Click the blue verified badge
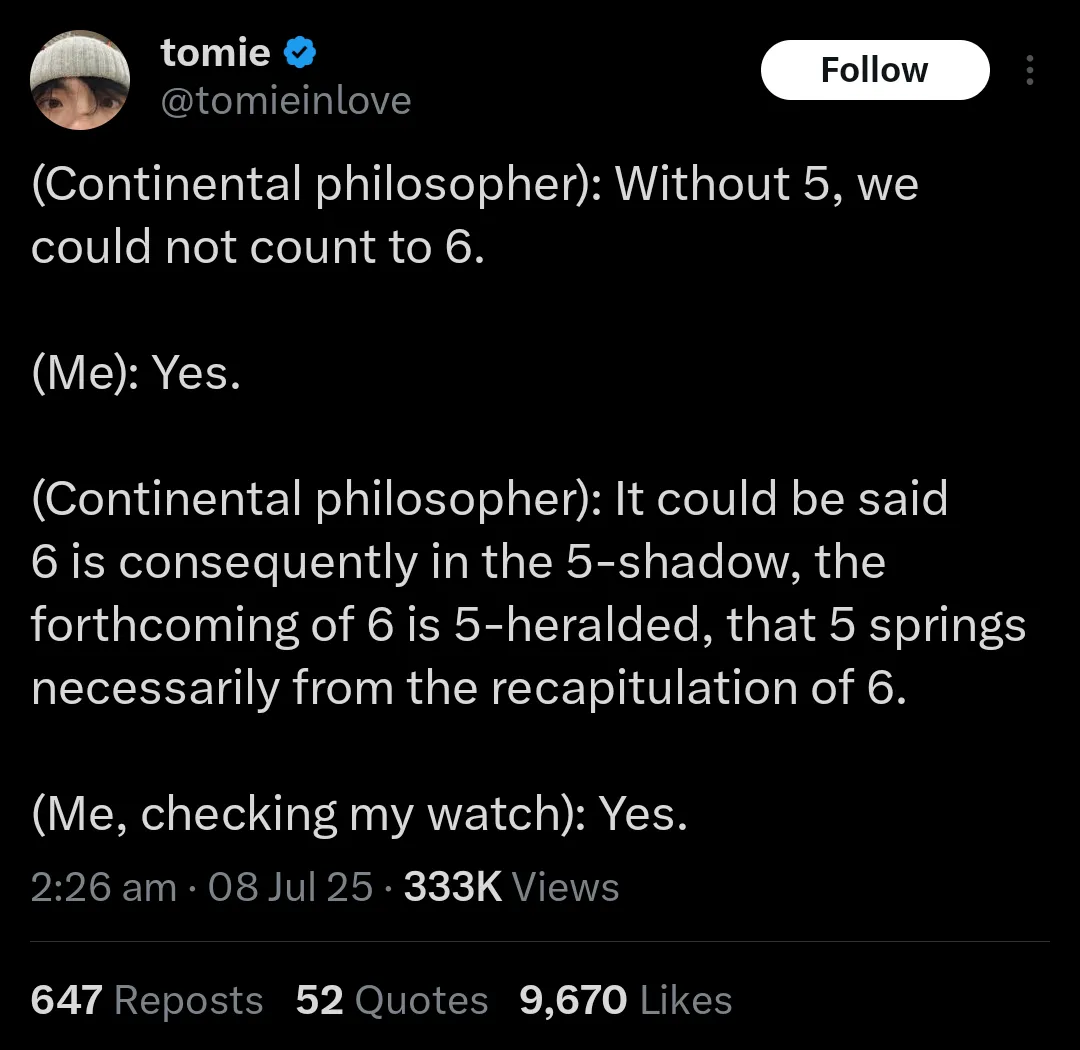This screenshot has height=1050, width=1080. [x=300, y=52]
